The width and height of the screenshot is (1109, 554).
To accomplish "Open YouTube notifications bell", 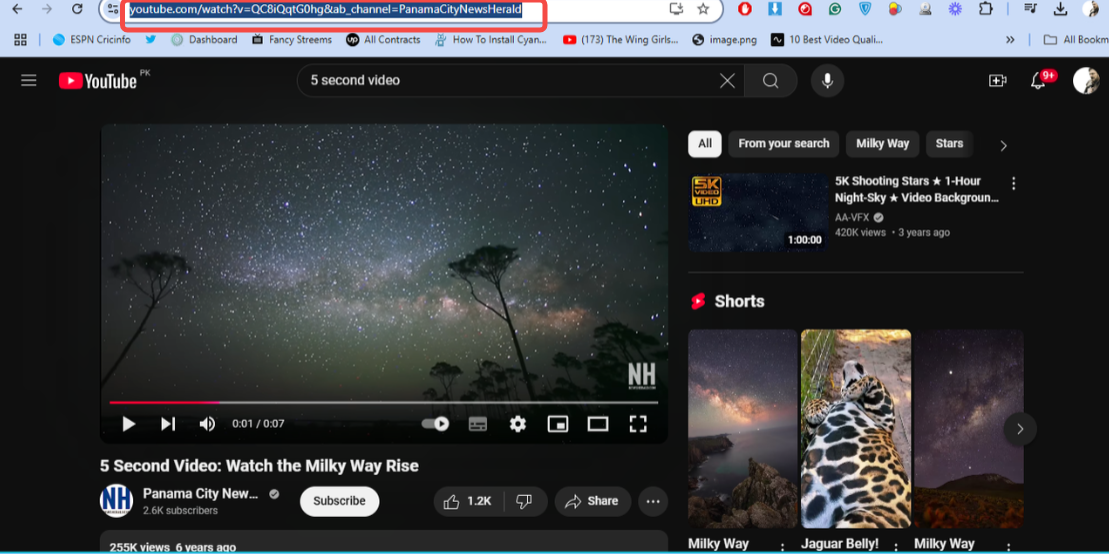I will [x=1038, y=81].
